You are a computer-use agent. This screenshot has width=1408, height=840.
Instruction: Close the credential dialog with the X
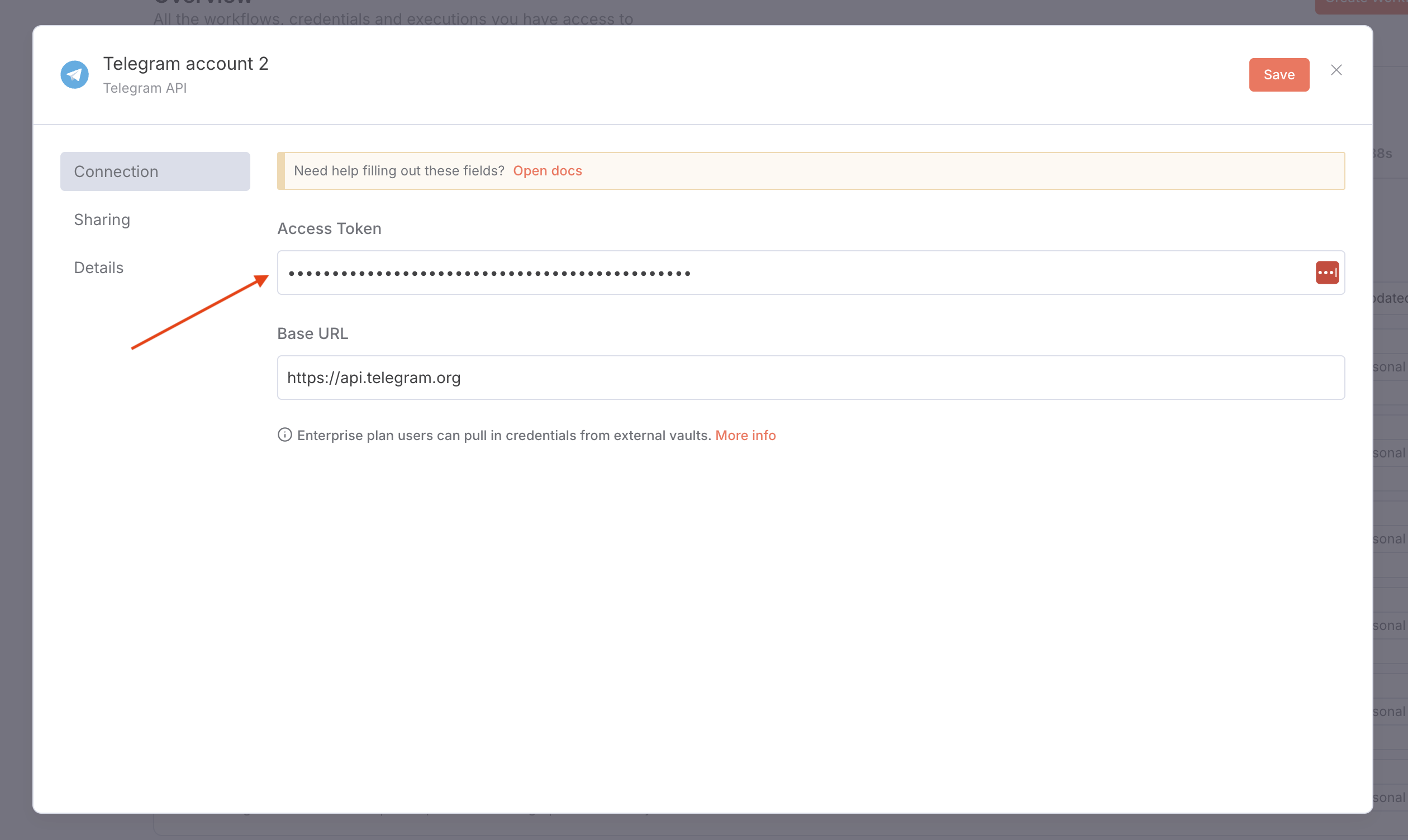(1336, 70)
